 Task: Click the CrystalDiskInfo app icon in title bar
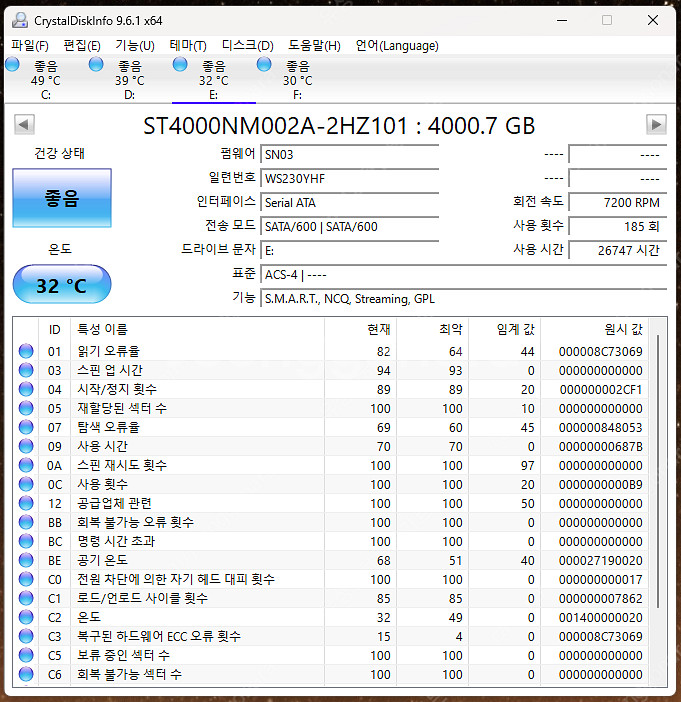pyautogui.click(x=20, y=20)
